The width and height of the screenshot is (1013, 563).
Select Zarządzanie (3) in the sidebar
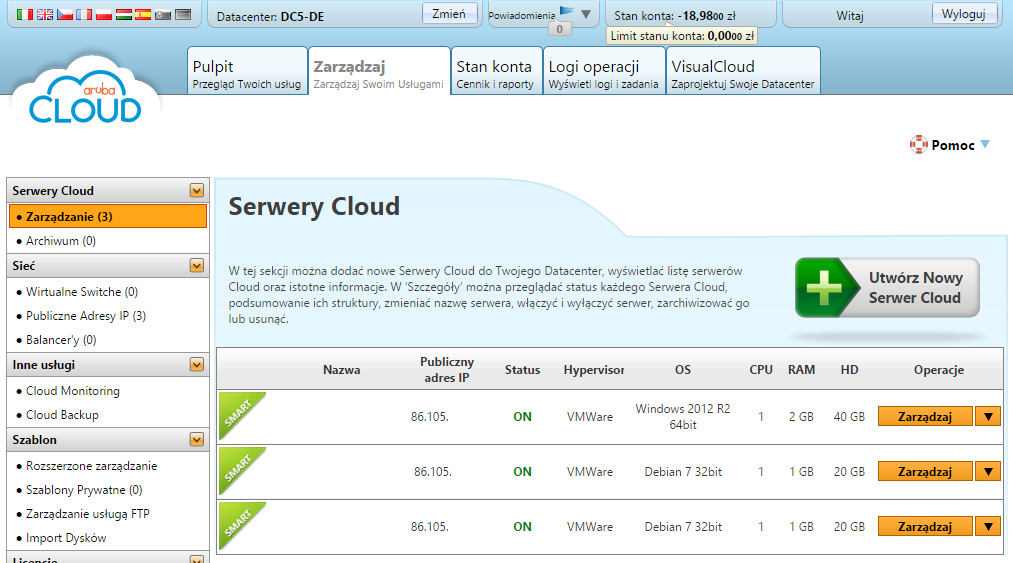(x=108, y=217)
